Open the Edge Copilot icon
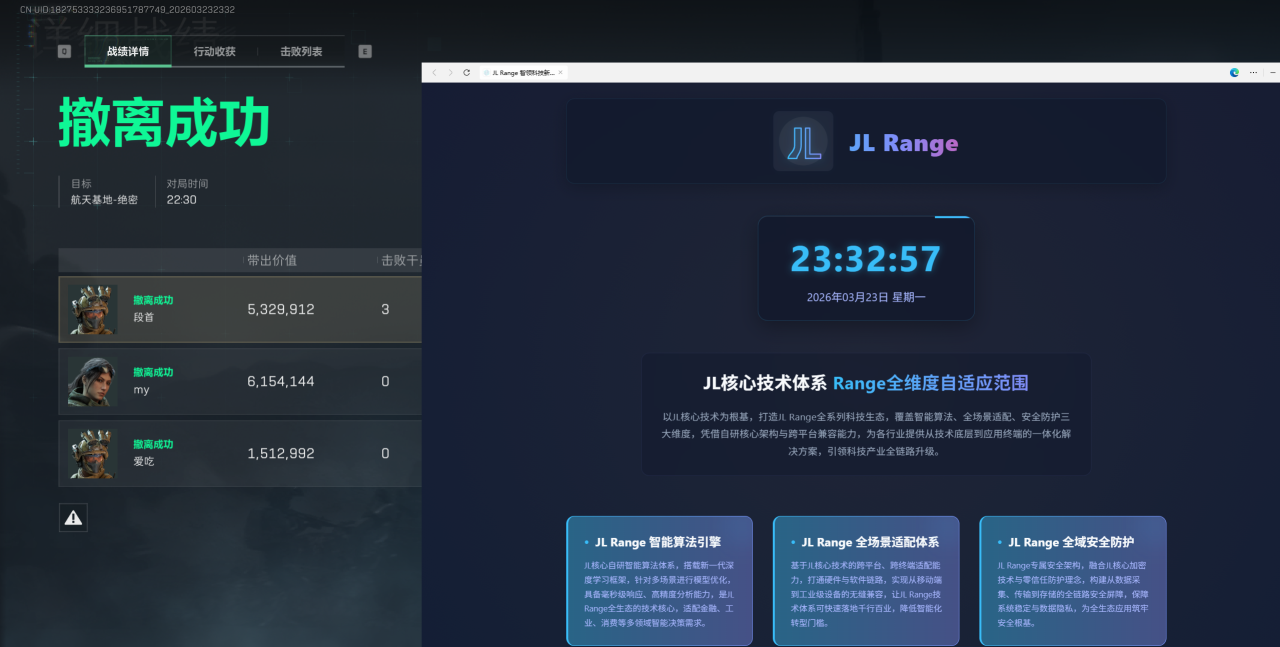 tap(1234, 73)
